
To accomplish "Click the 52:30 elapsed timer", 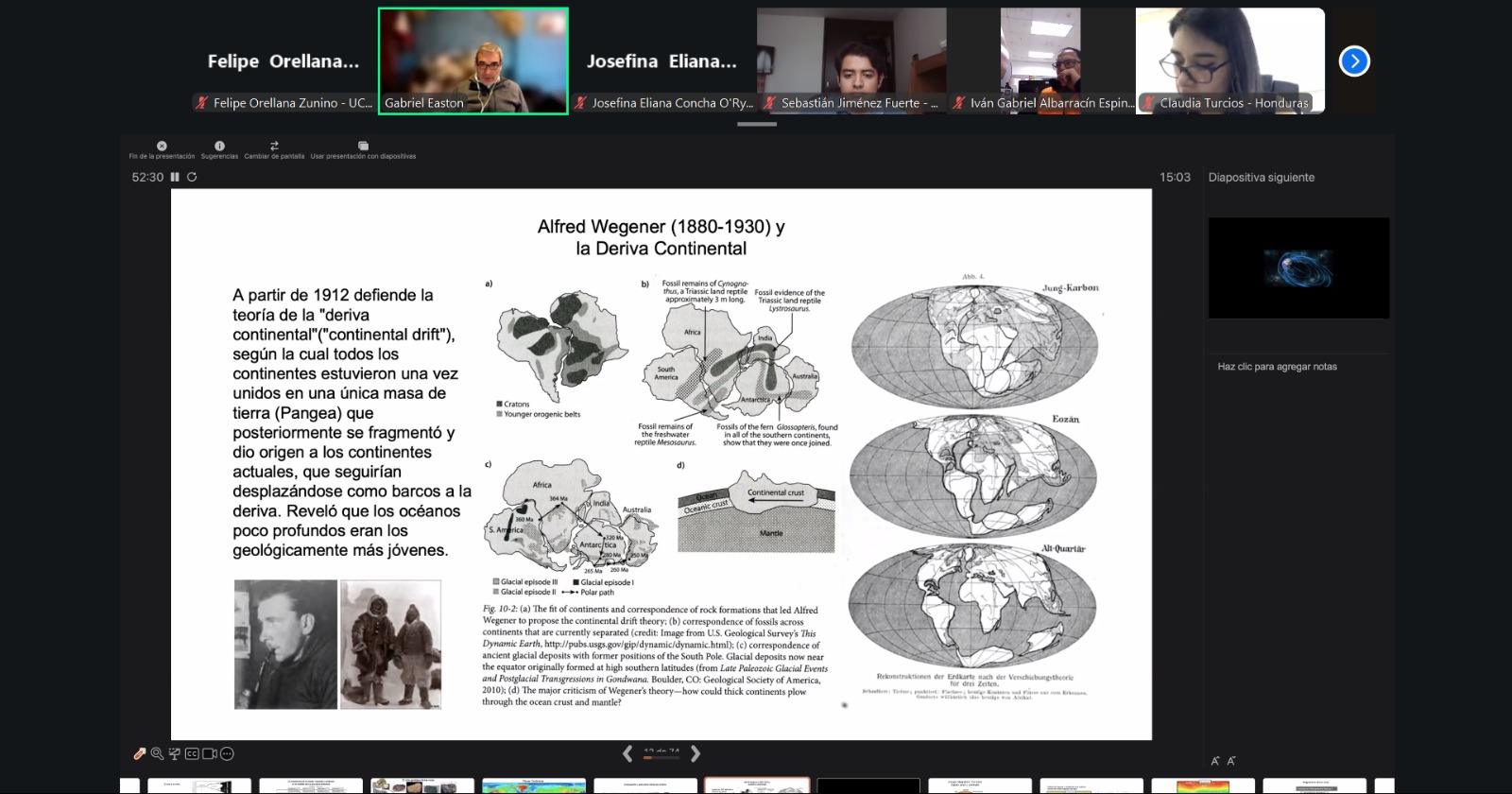I will [147, 178].
